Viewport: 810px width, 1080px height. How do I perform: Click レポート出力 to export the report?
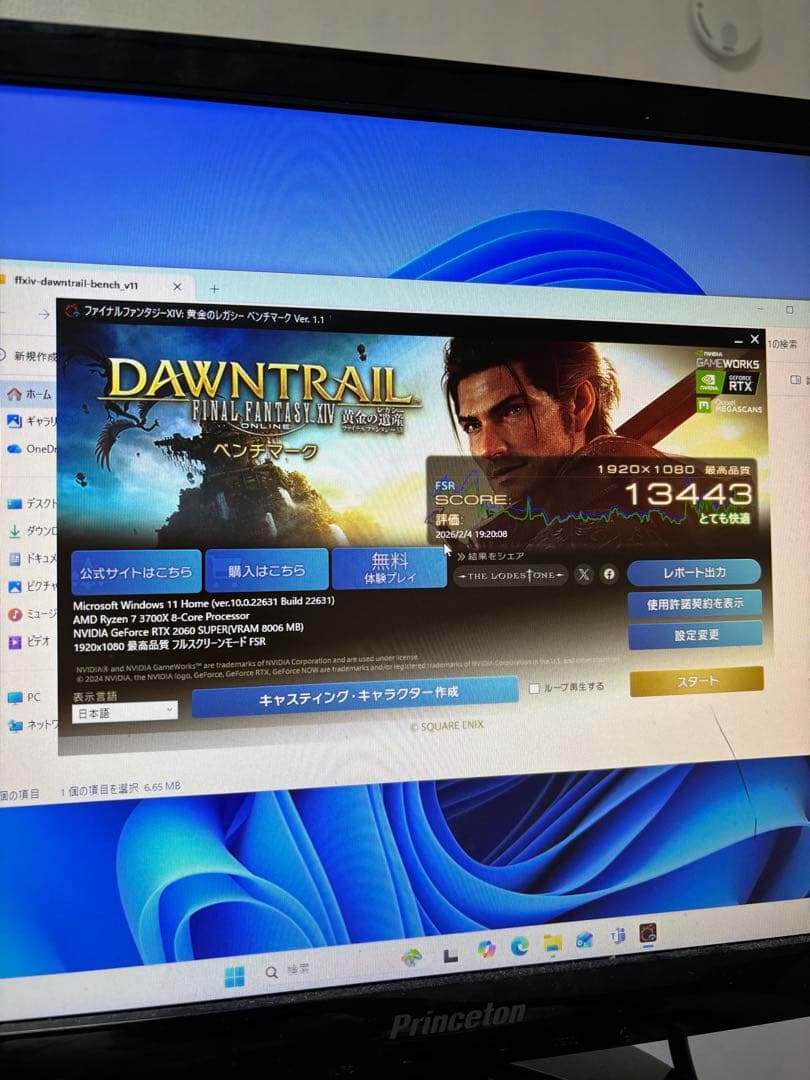[696, 572]
